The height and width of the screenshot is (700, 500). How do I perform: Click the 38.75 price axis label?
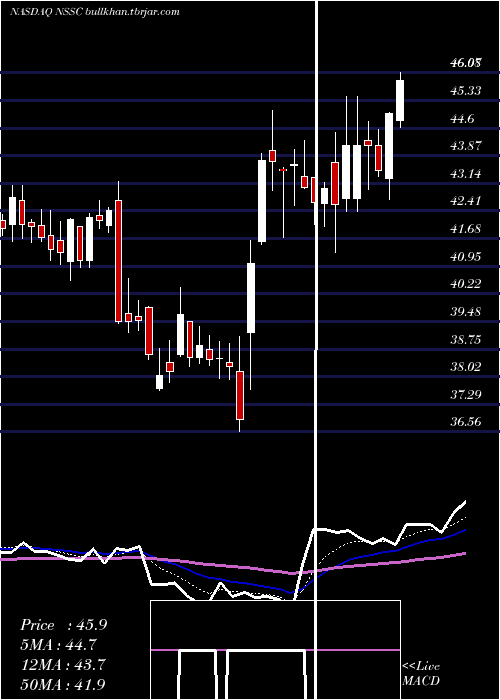click(x=466, y=339)
